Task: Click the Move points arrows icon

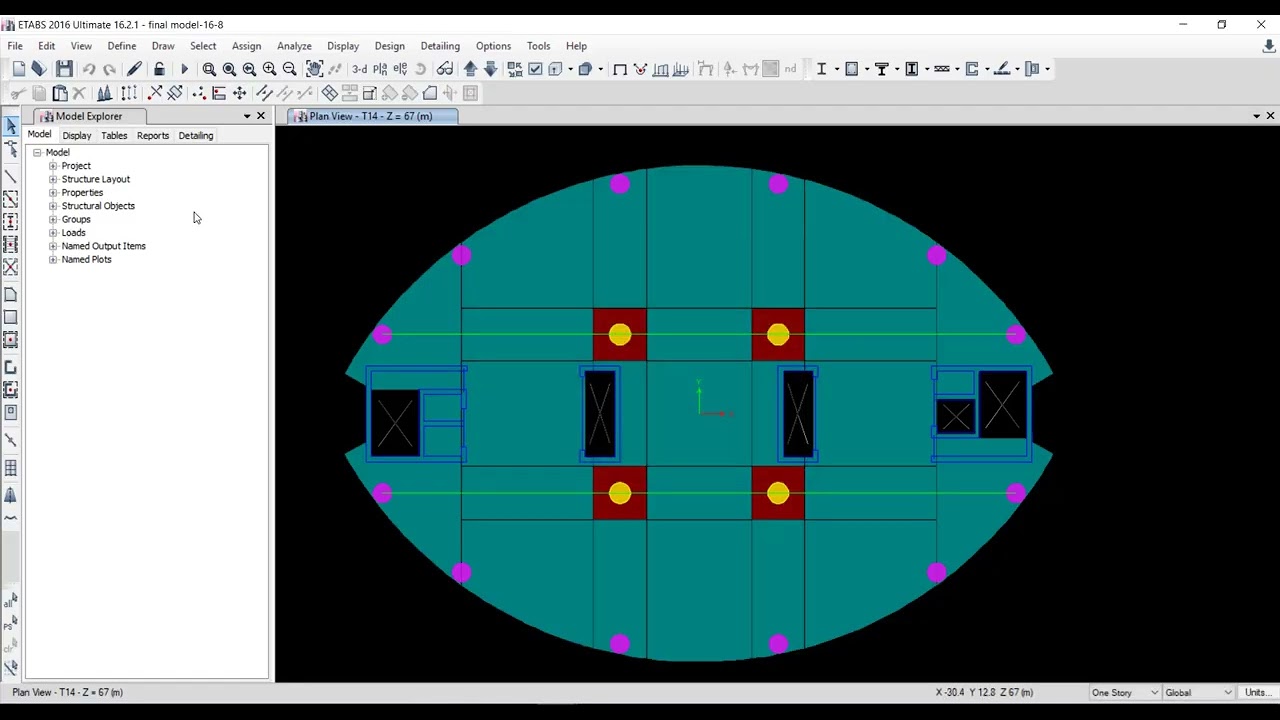Action: click(239, 93)
